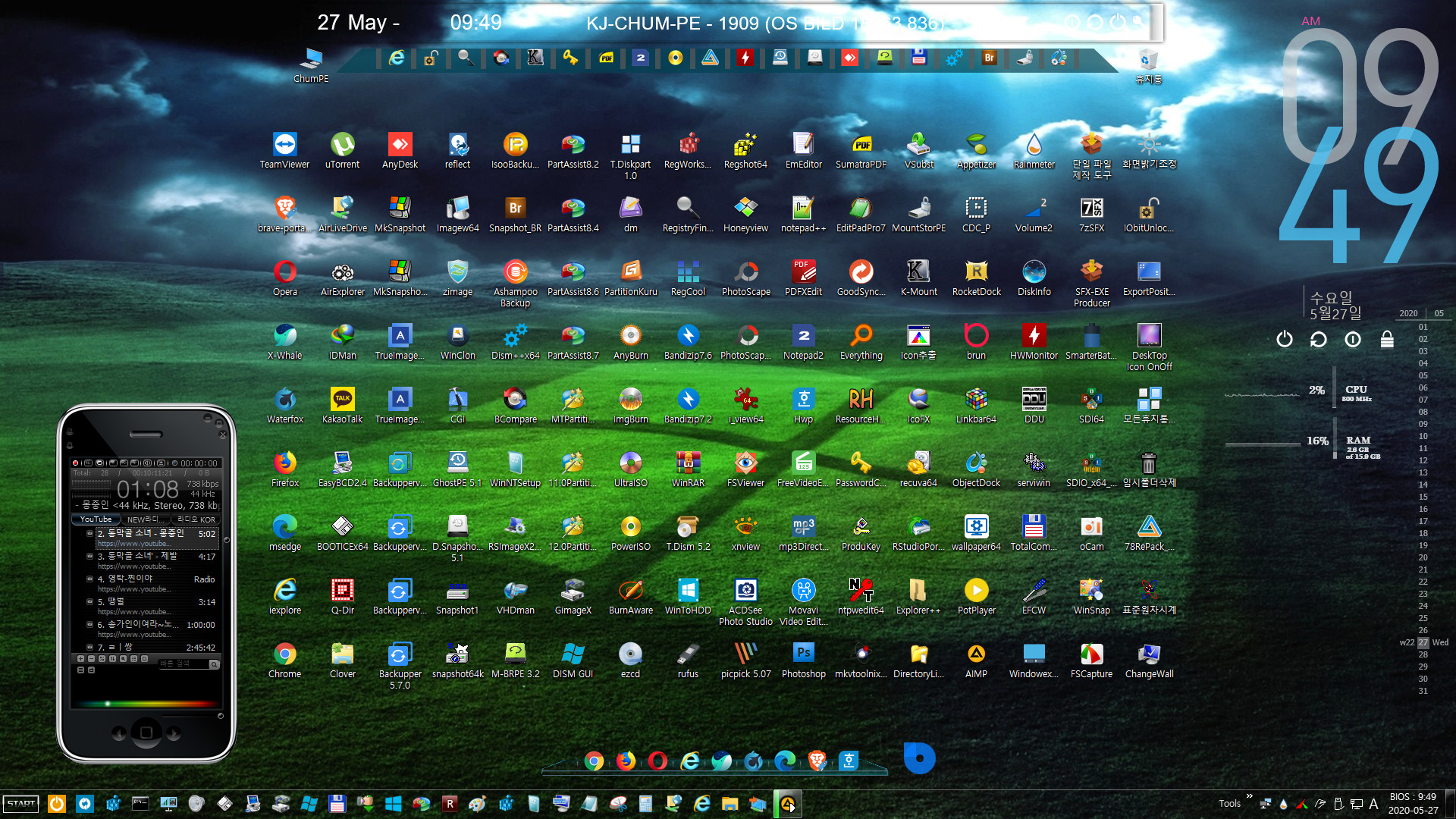Click the center play button on phone skin
The image size is (1456, 819).
tap(146, 733)
